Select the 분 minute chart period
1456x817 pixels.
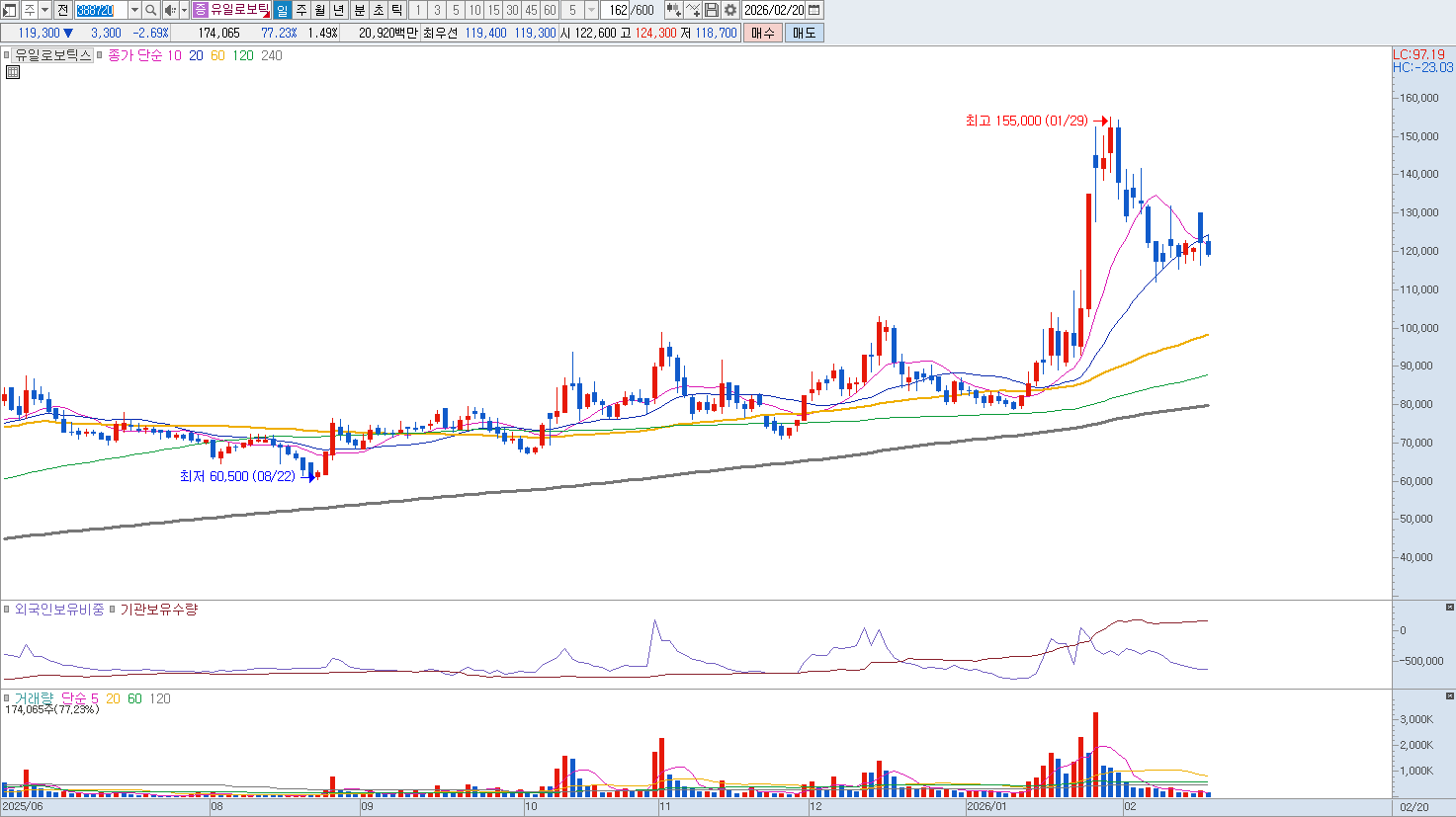pyautogui.click(x=360, y=10)
